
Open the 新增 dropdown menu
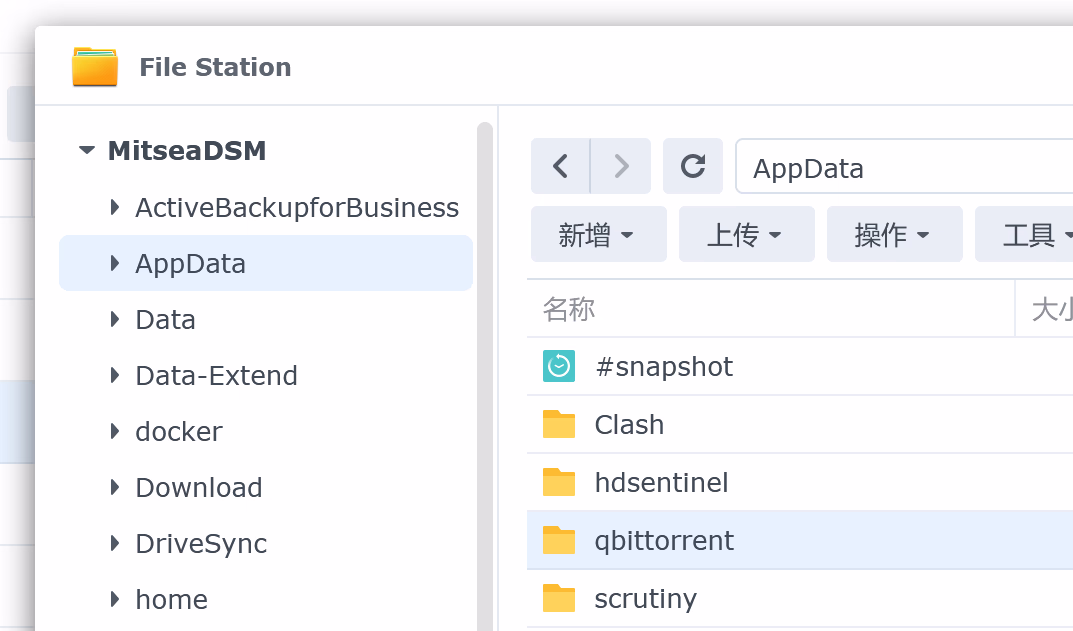598,235
